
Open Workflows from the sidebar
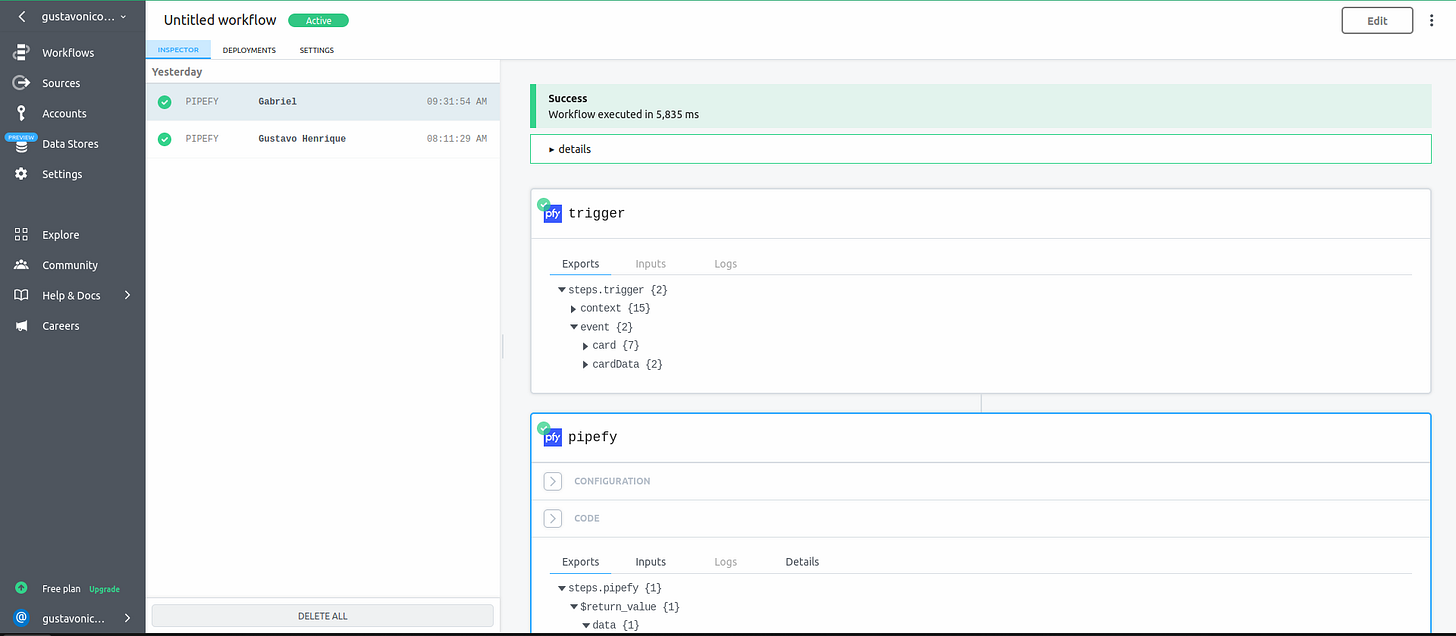click(68, 53)
